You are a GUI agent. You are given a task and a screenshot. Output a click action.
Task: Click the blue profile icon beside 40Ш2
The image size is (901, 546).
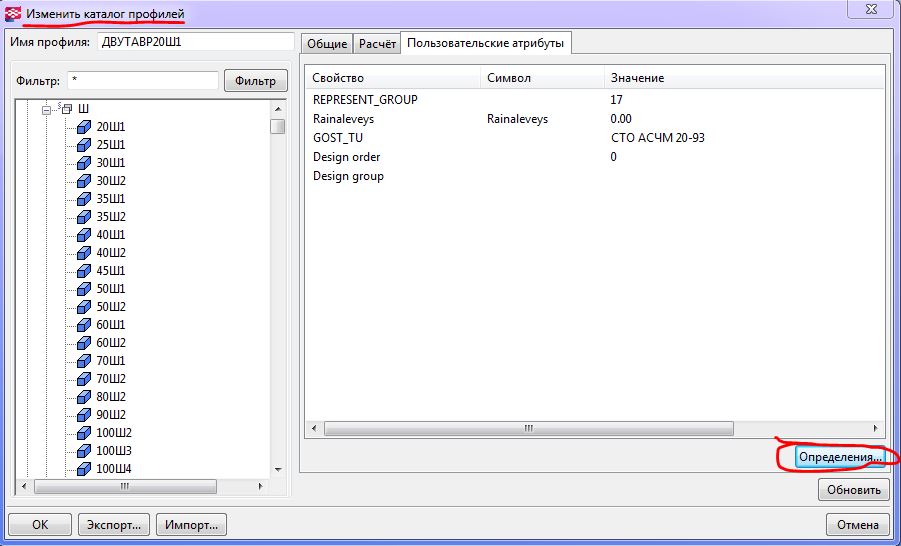tap(84, 253)
